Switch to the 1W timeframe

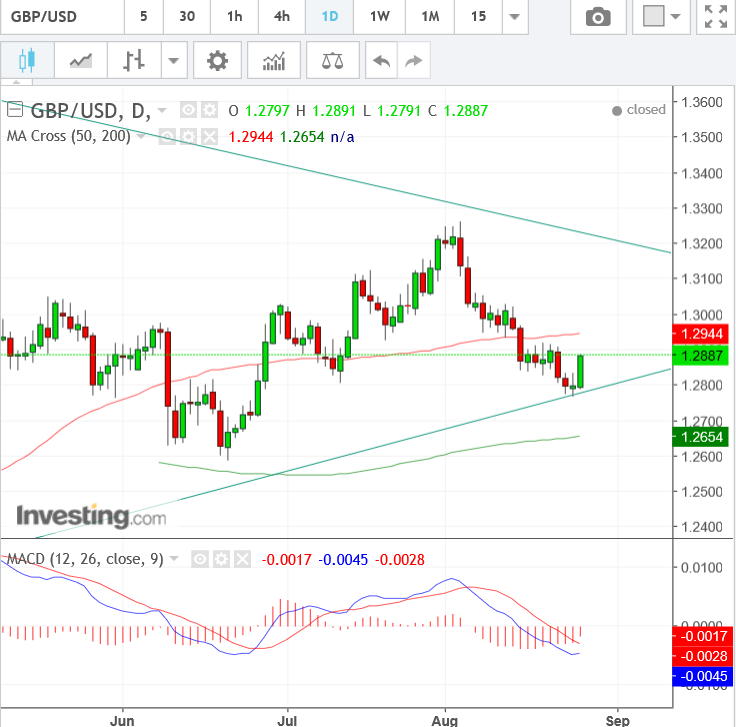(379, 17)
